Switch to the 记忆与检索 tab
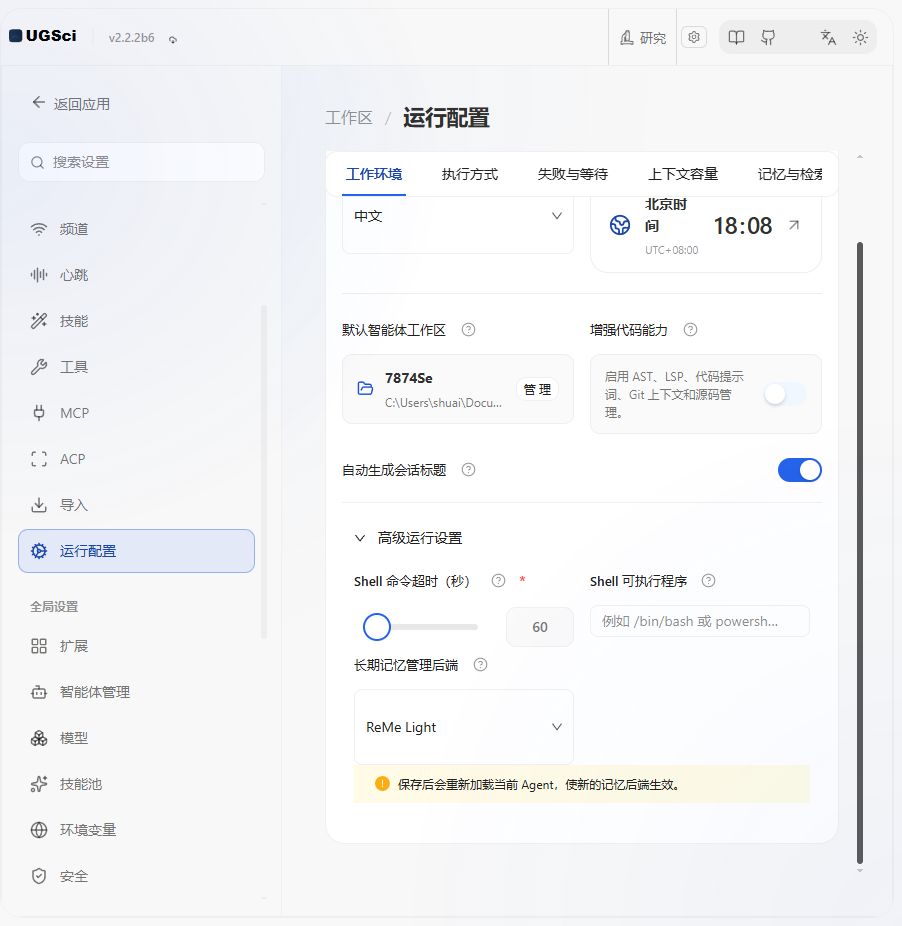The image size is (902, 926). click(790, 174)
